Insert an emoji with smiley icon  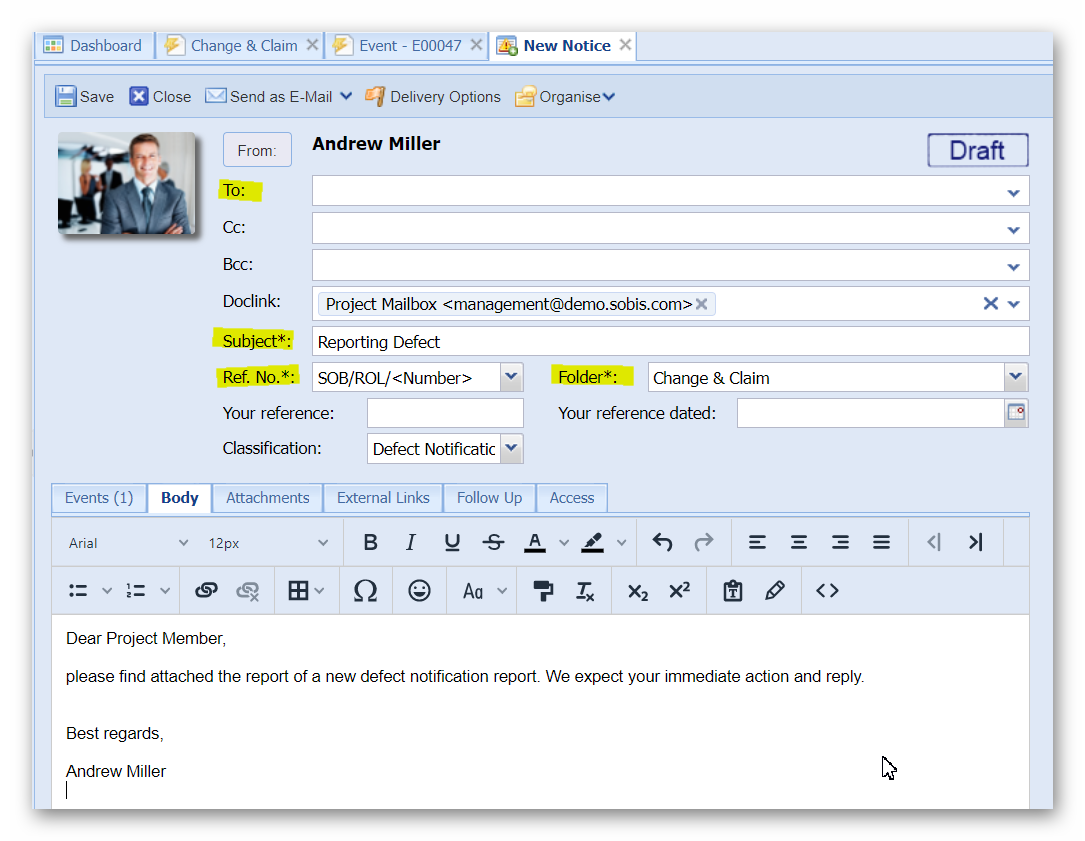(419, 591)
